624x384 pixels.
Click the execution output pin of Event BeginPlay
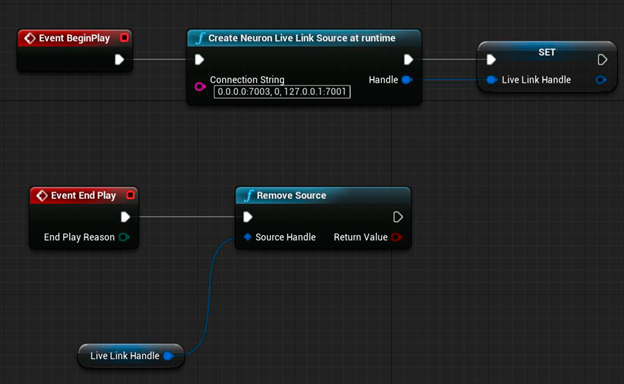coord(119,60)
